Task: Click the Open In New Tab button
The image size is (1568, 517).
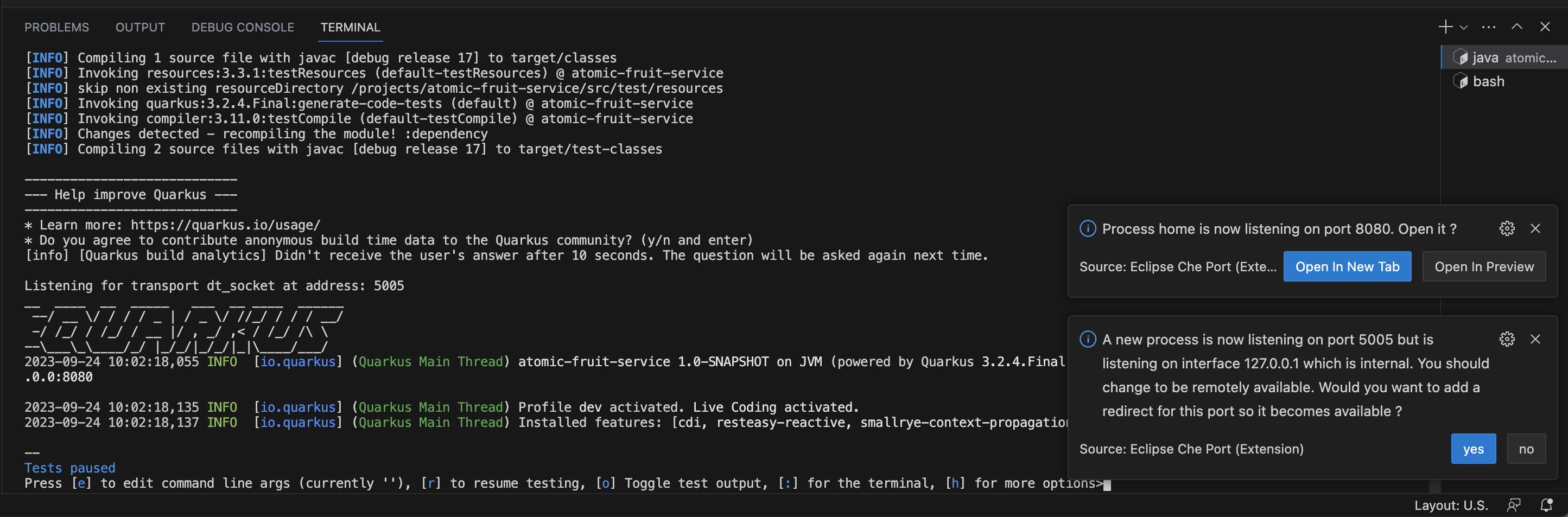Action: [1347, 266]
